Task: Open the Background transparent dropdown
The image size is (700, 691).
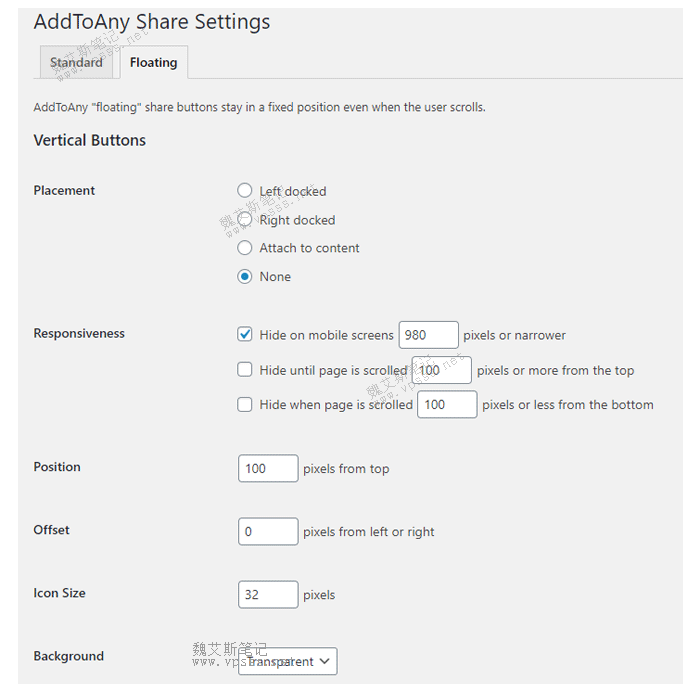Action: tap(288, 661)
